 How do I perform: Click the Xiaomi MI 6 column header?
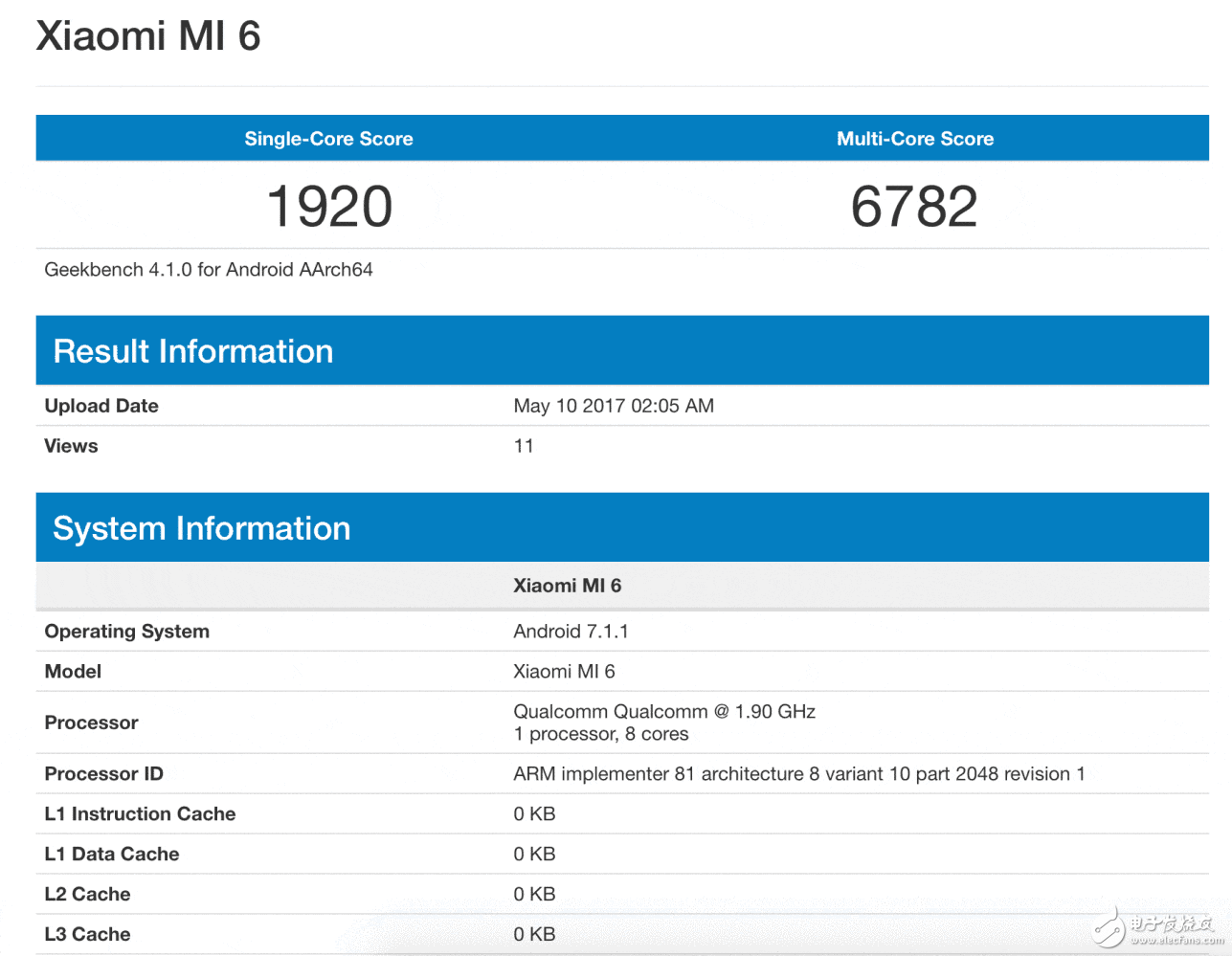pos(567,586)
